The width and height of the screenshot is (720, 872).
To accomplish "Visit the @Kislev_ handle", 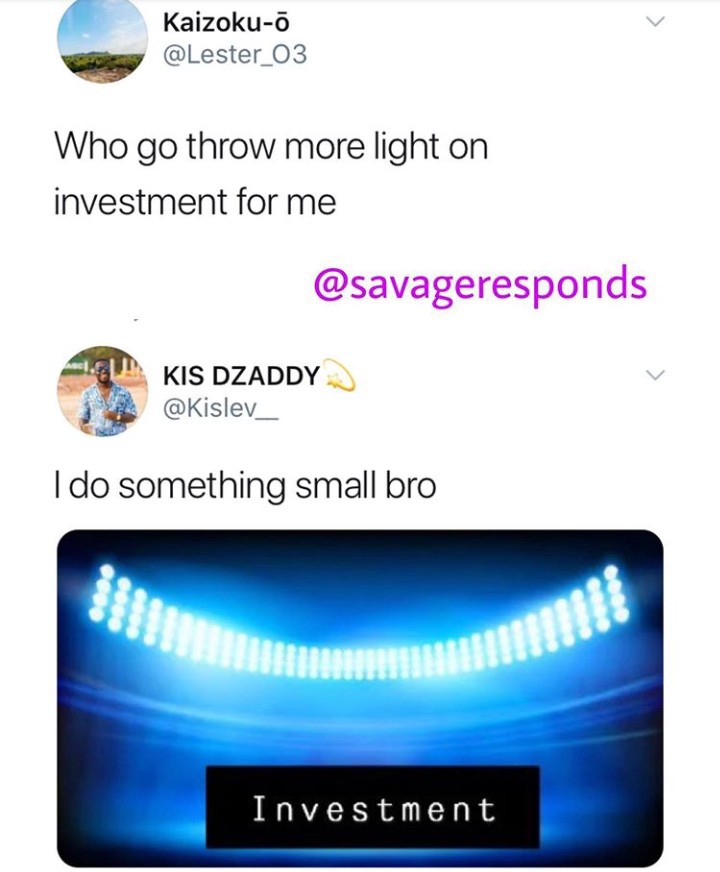I will coord(220,409).
